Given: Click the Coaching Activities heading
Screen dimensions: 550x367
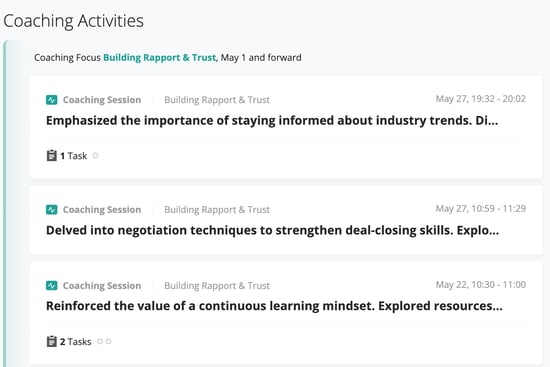Looking at the screenshot, I should point(73,21).
